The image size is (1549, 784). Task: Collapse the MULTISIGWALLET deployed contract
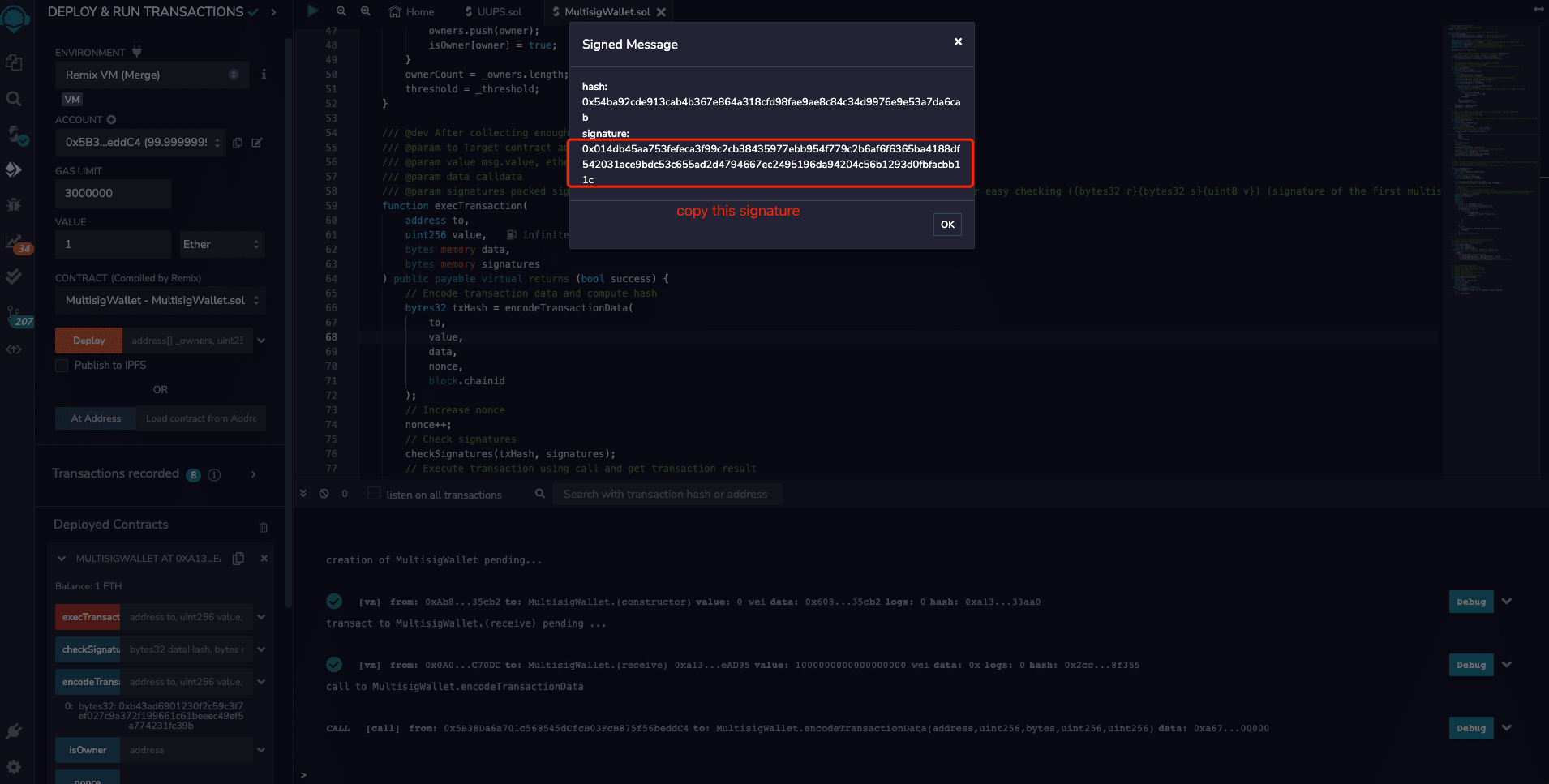pos(62,559)
